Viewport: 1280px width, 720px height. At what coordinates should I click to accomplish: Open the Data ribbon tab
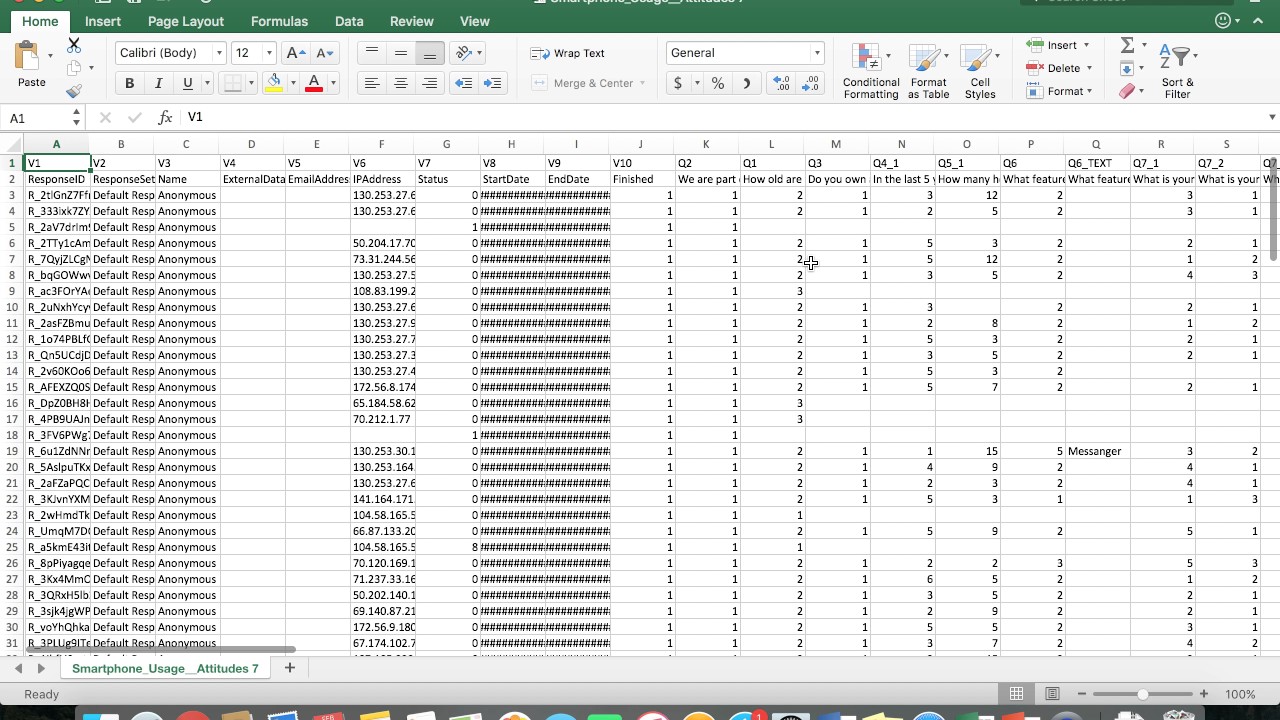(349, 21)
